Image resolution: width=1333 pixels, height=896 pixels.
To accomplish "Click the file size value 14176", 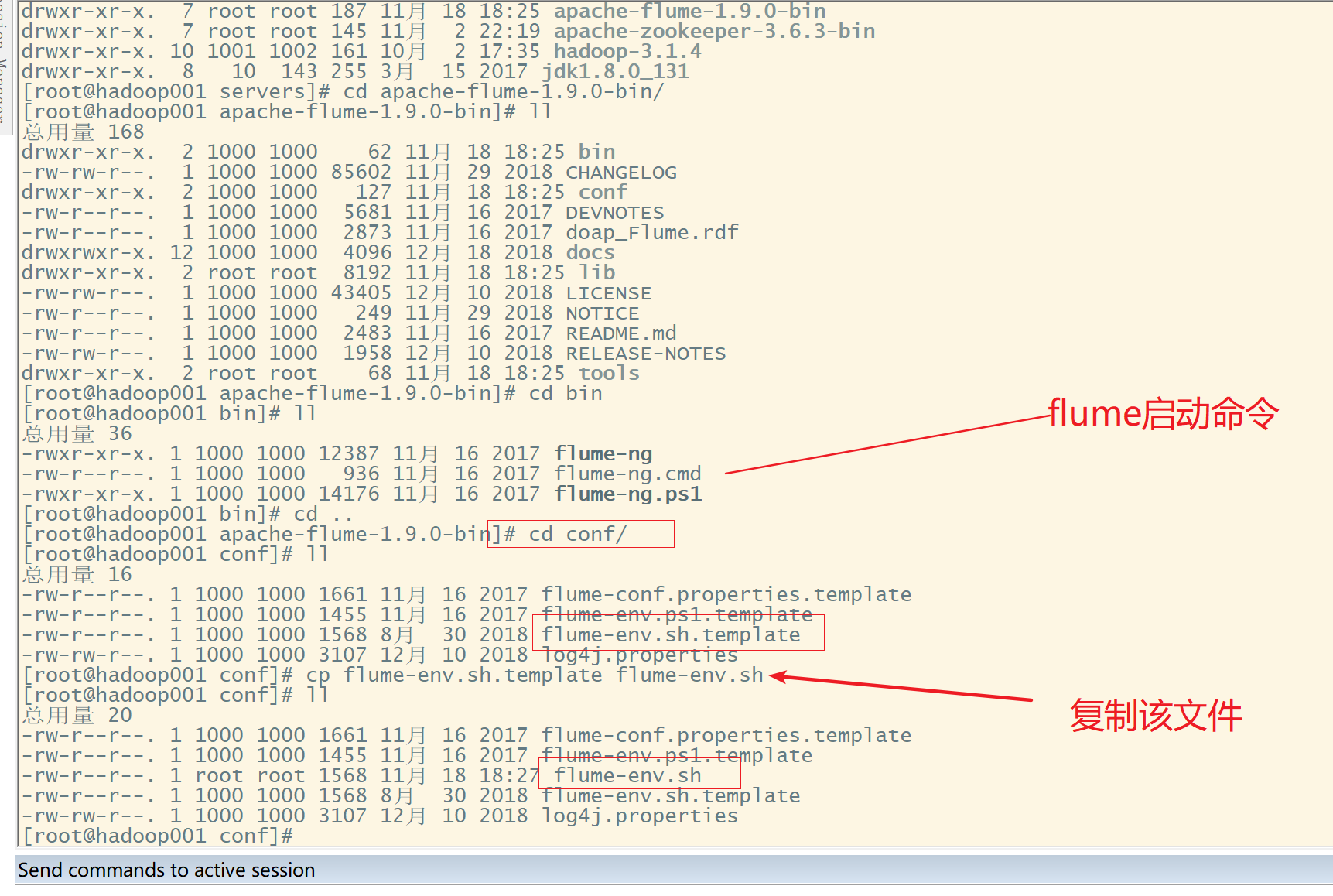I will point(349,494).
